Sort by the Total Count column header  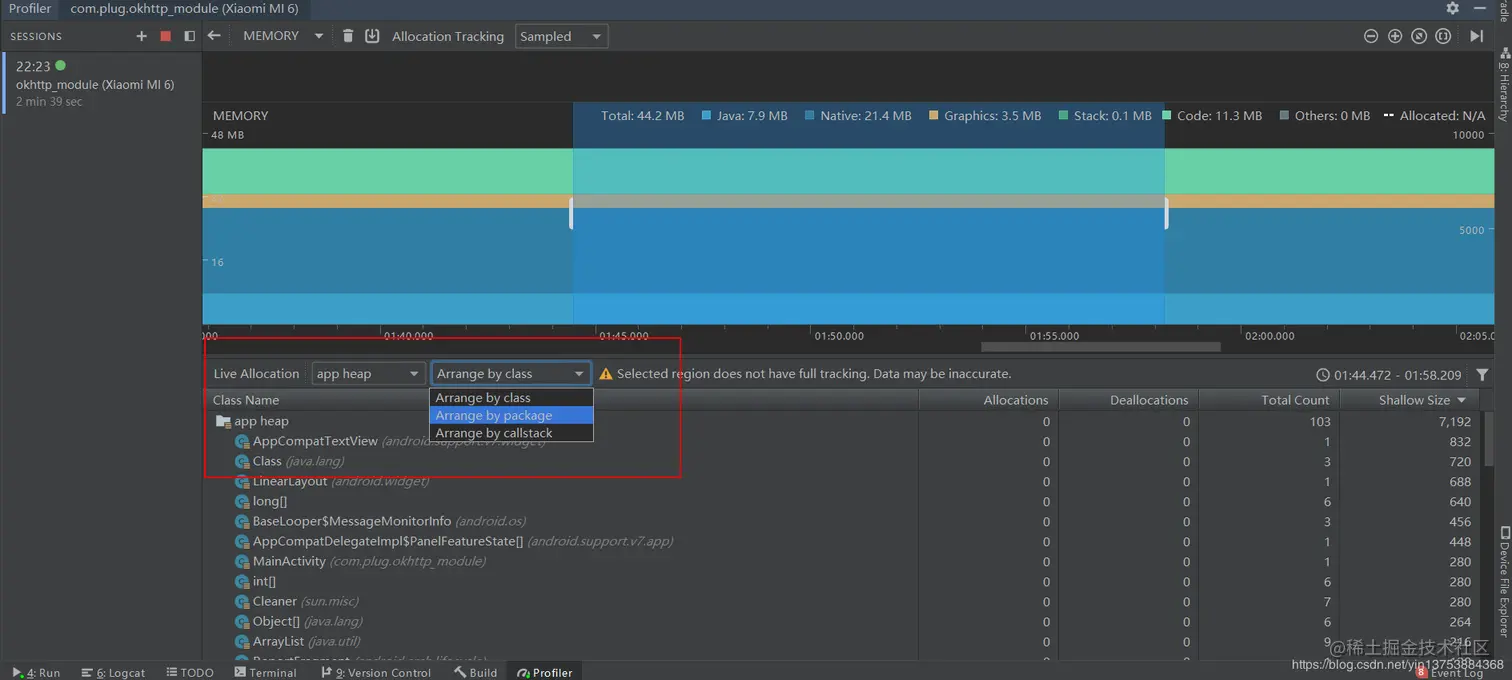tap(1268, 399)
